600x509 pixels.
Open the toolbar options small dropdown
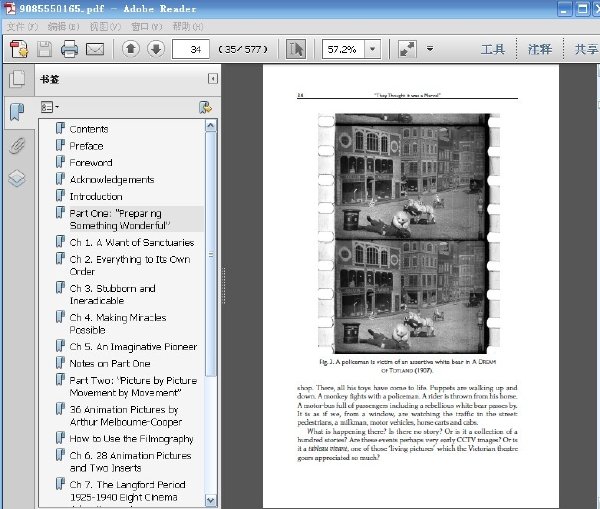click(430, 49)
